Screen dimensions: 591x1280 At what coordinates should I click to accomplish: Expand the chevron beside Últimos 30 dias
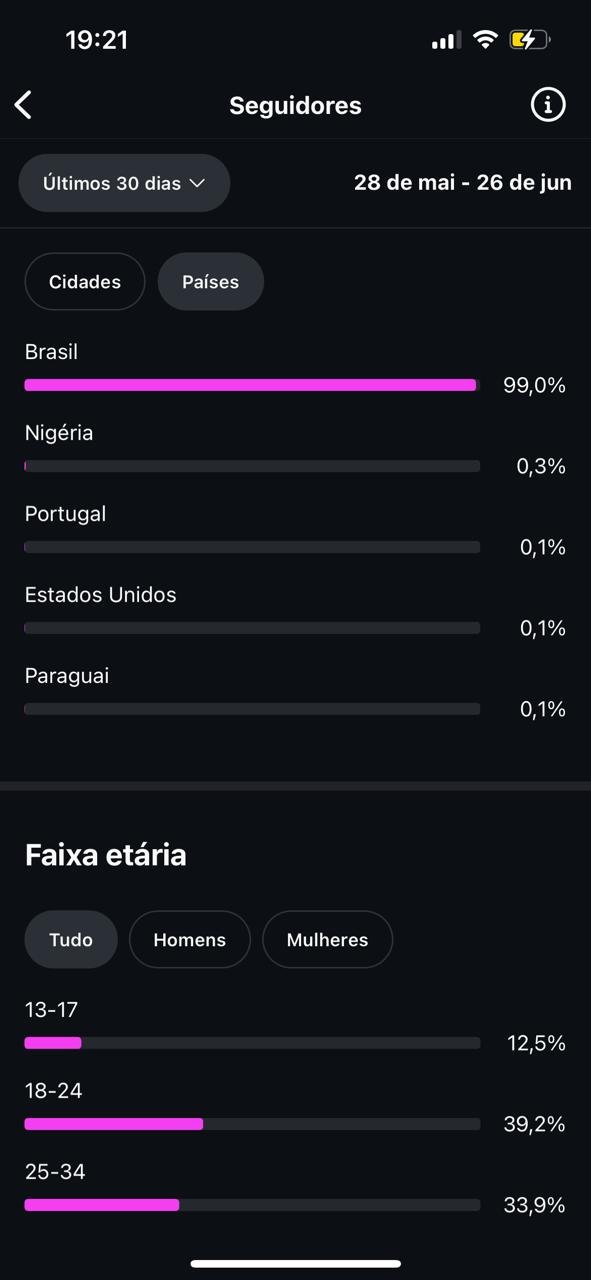pos(197,183)
